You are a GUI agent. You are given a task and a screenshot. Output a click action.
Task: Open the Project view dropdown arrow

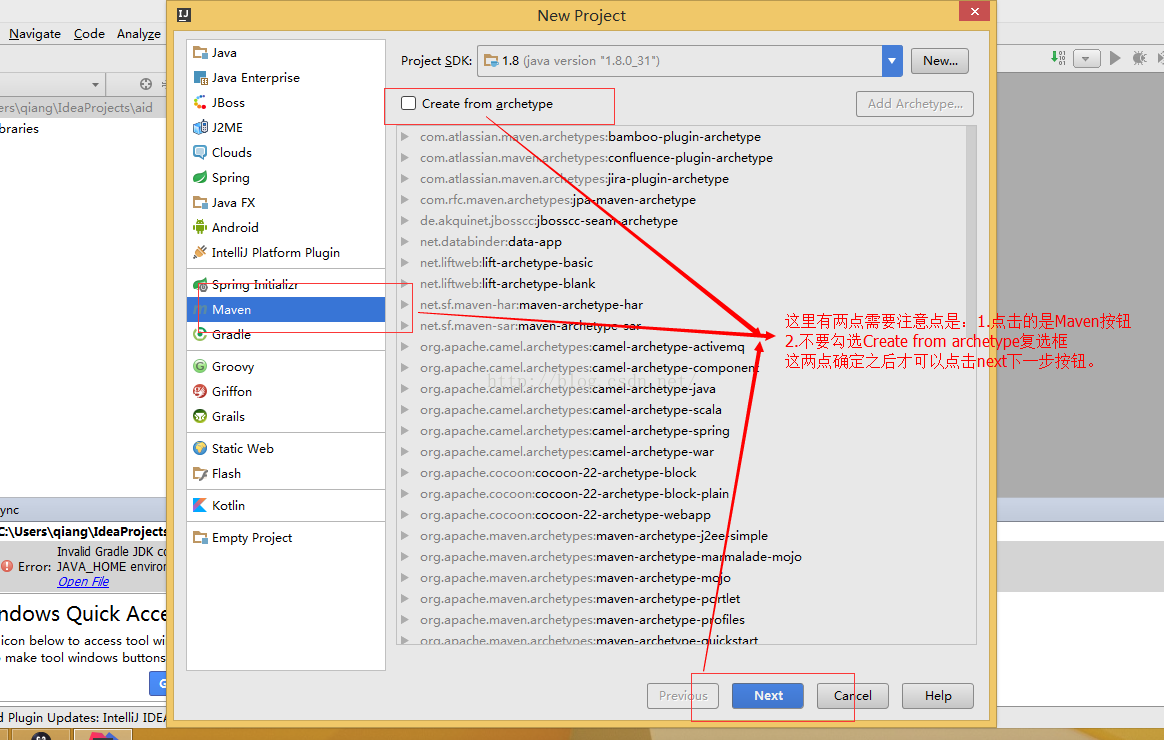pos(95,85)
